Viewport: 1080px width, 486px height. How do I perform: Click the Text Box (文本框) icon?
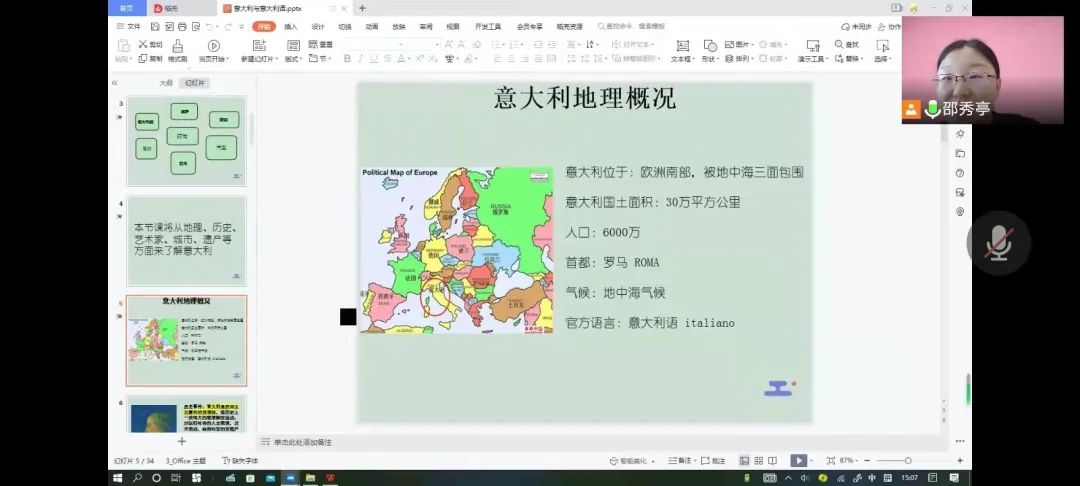point(682,46)
